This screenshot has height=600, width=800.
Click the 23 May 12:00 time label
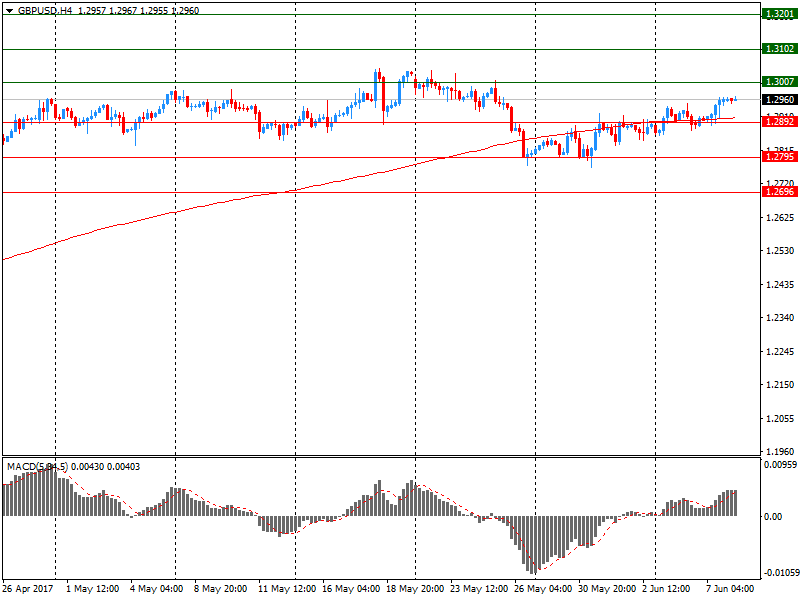point(479,589)
